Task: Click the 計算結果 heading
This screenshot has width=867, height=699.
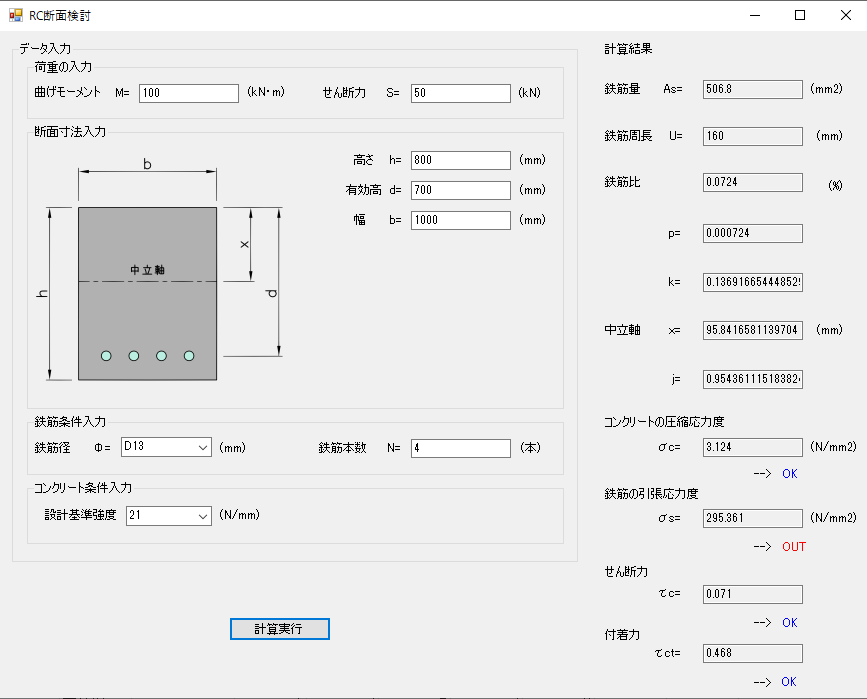Action: click(x=628, y=49)
